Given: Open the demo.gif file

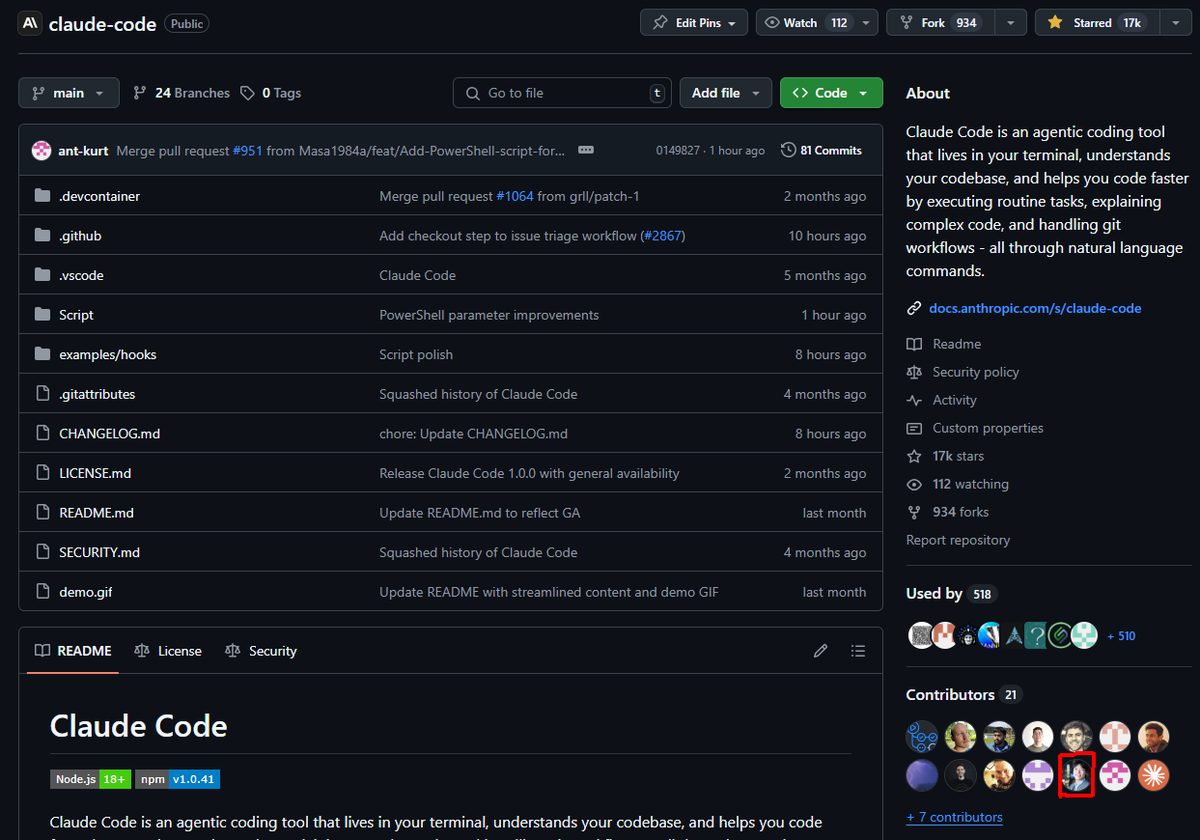Looking at the screenshot, I should (x=86, y=592).
